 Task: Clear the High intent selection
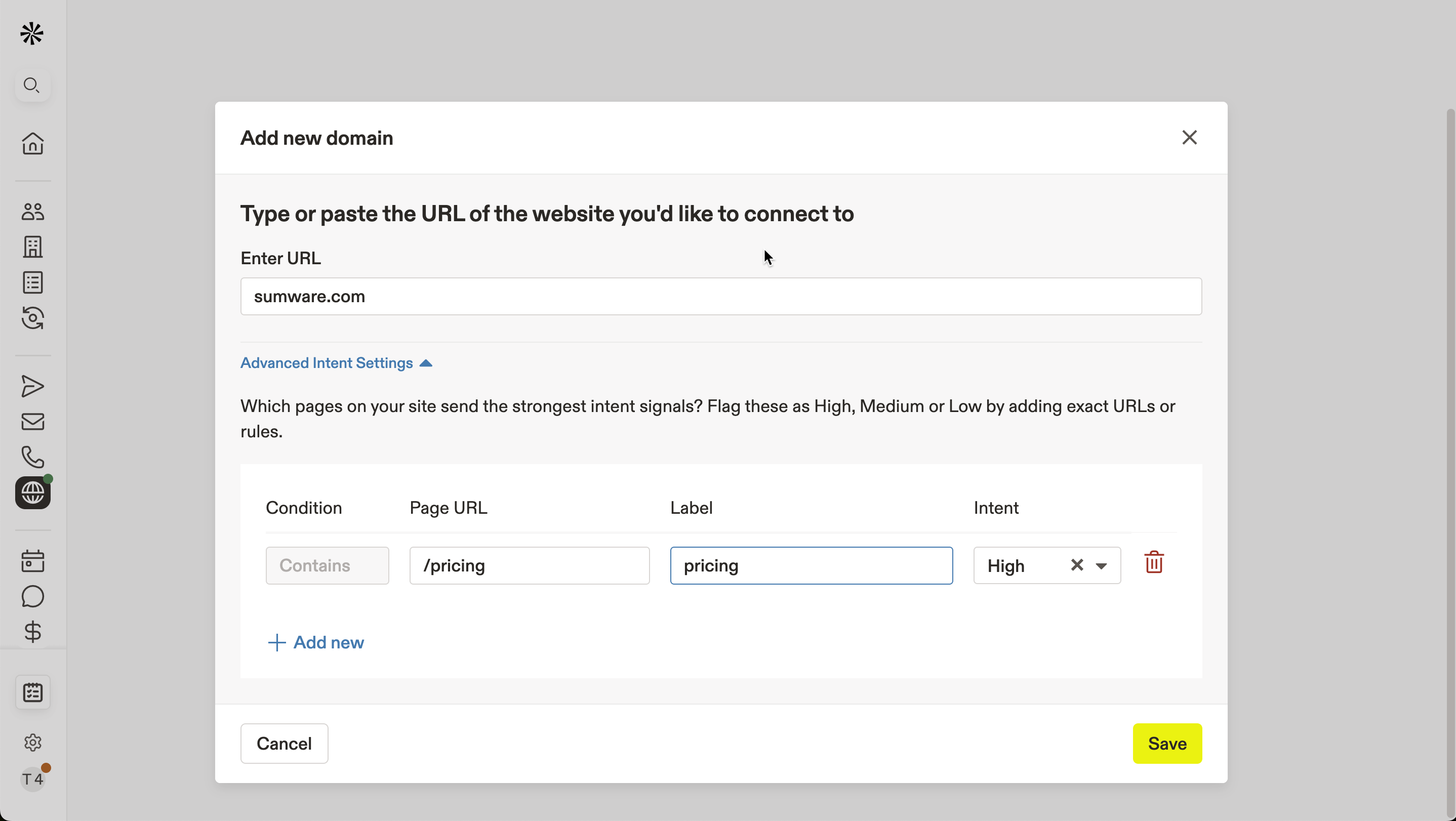(x=1077, y=565)
